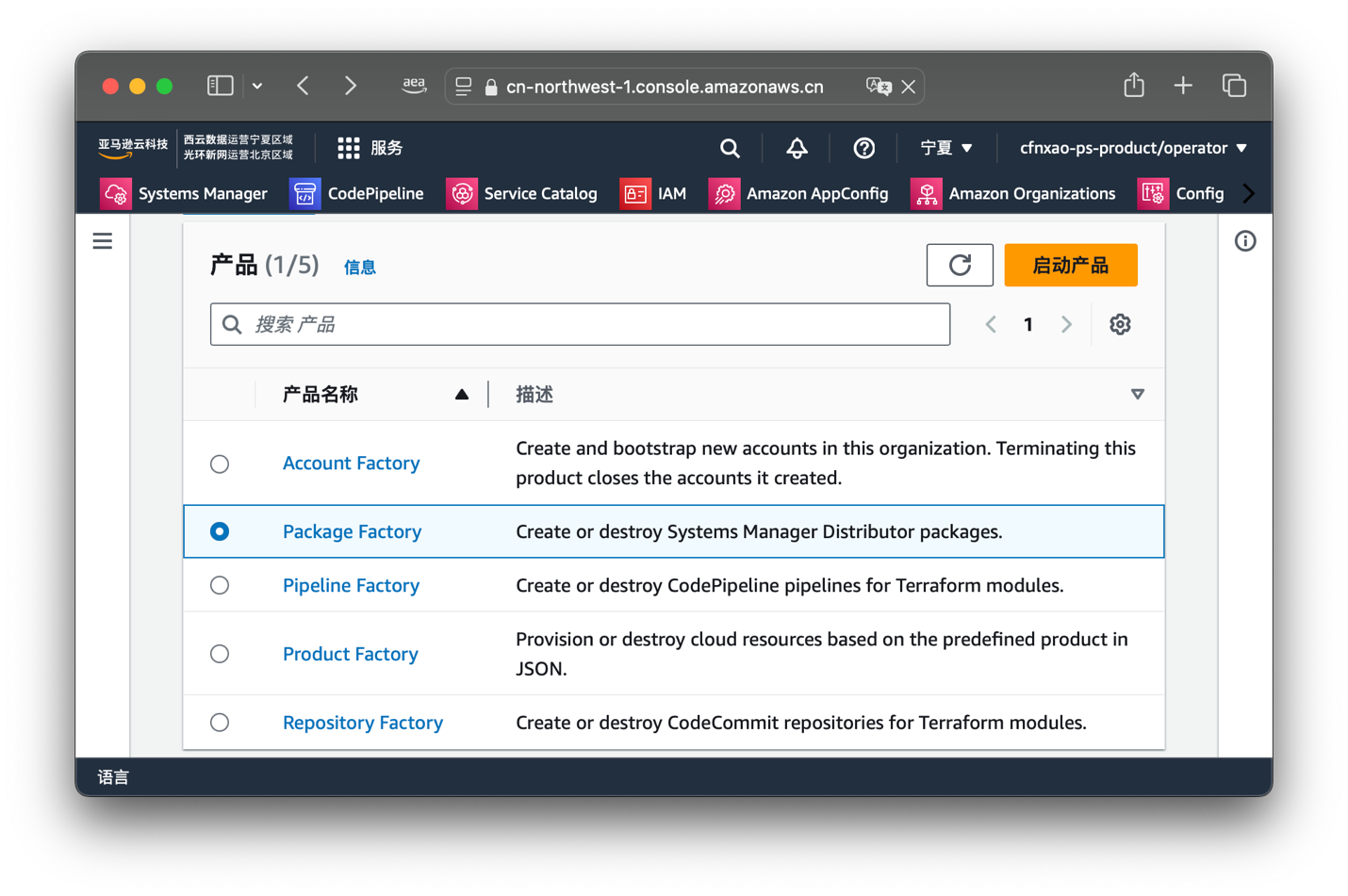Open the side navigation hamburger menu
This screenshot has width=1348, height=896.
click(x=103, y=241)
